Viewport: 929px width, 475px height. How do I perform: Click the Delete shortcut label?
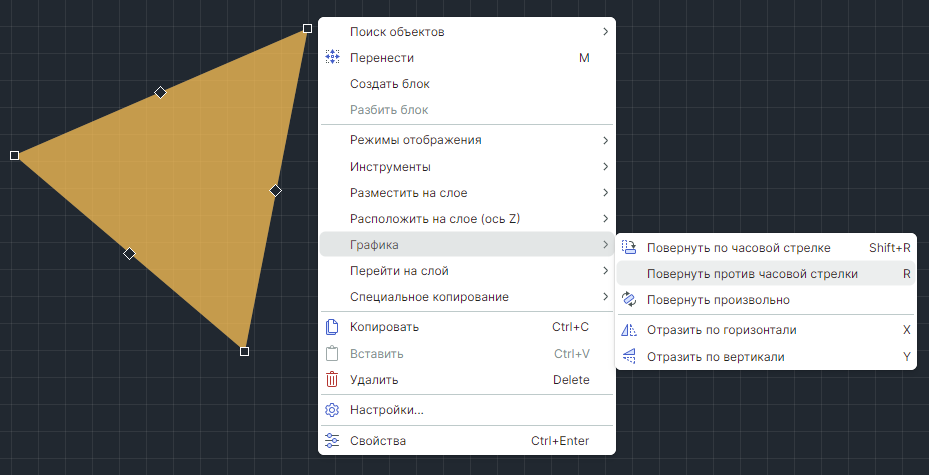[571, 380]
